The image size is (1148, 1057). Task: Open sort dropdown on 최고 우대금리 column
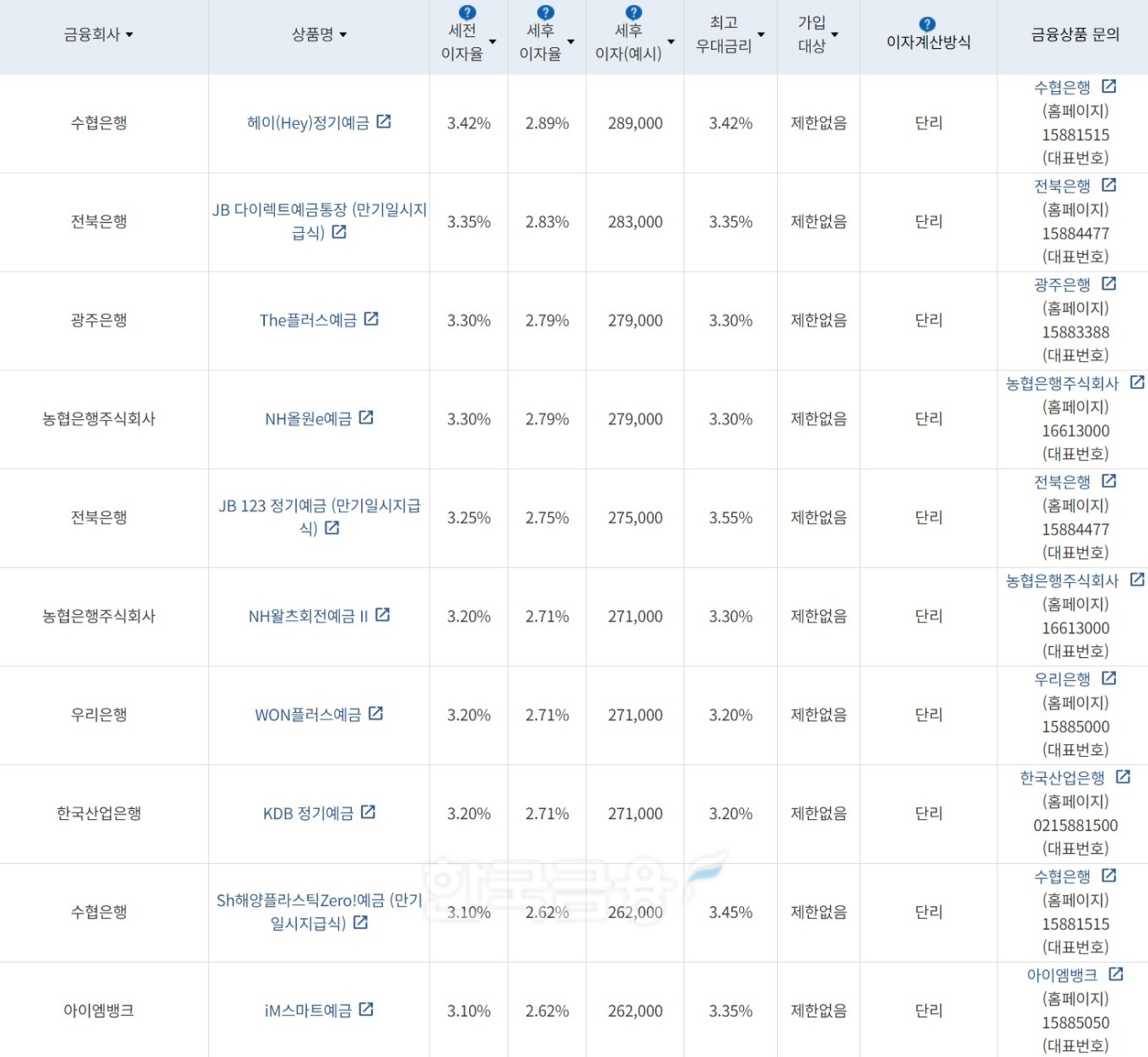(x=761, y=34)
